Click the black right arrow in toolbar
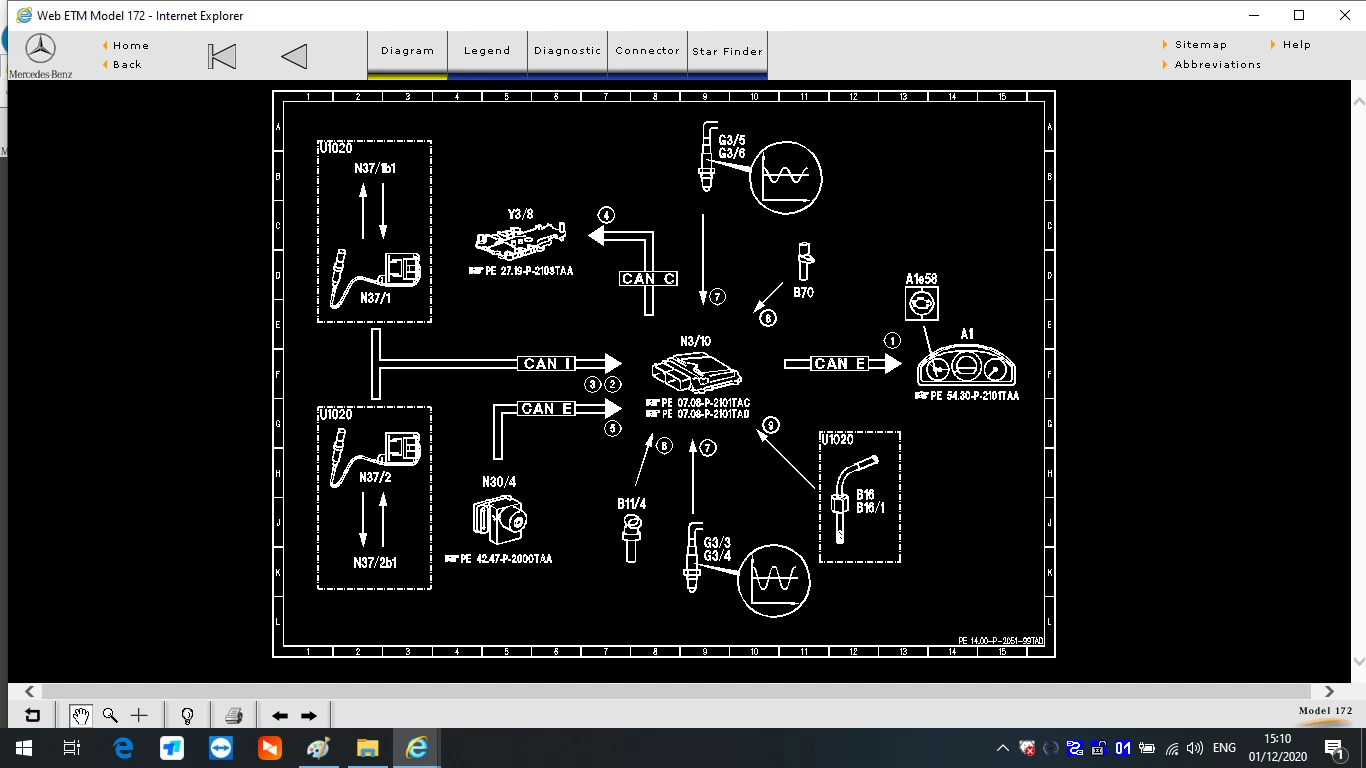Viewport: 1366px width, 768px height. (x=309, y=716)
